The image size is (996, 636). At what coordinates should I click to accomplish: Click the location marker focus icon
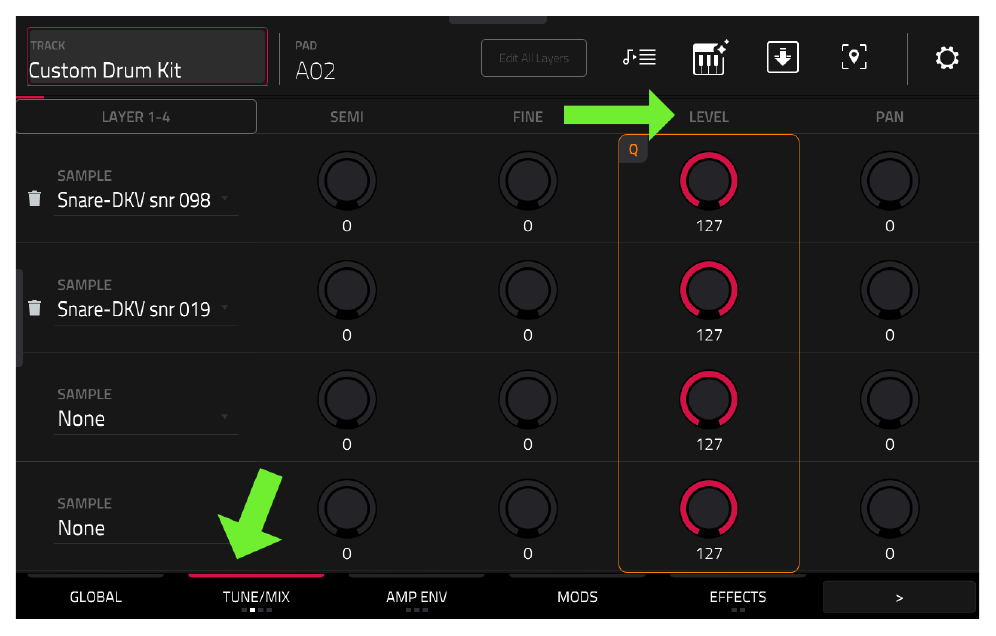[x=854, y=57]
